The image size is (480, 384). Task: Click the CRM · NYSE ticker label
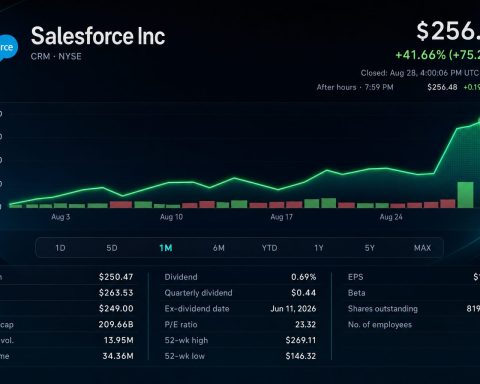(56, 56)
